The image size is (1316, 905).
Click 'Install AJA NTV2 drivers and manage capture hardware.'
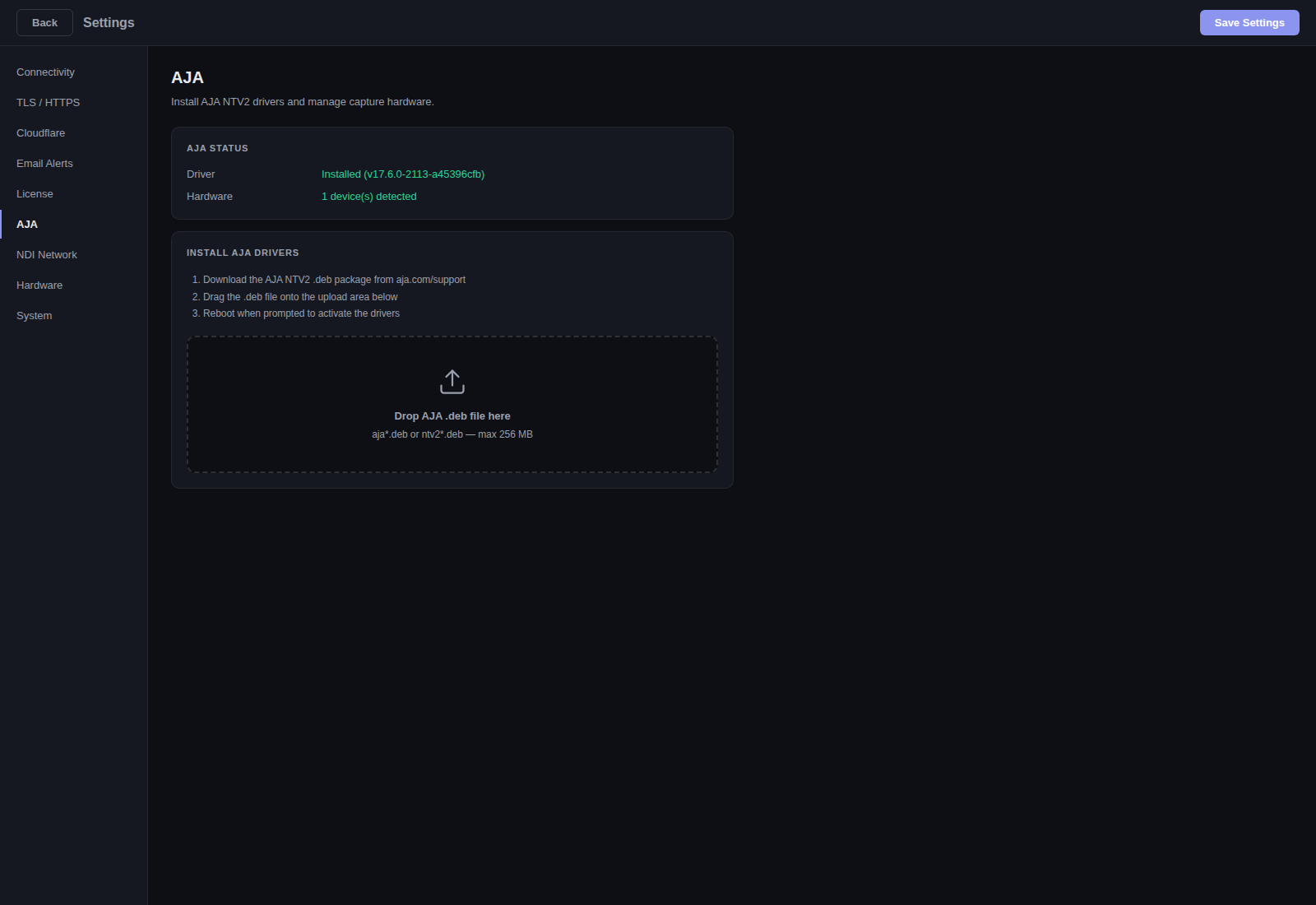(x=303, y=102)
